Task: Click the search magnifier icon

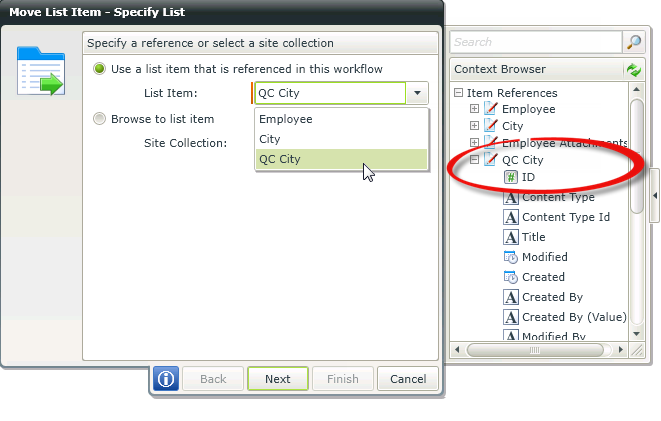Action: [x=634, y=42]
